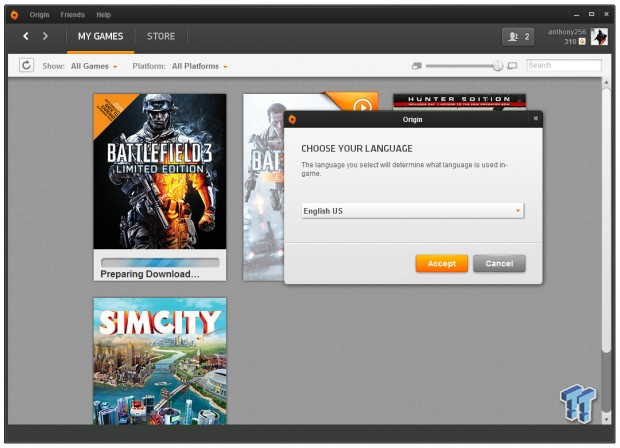Click the Accept button
The height and width of the screenshot is (448, 620).
click(x=442, y=263)
